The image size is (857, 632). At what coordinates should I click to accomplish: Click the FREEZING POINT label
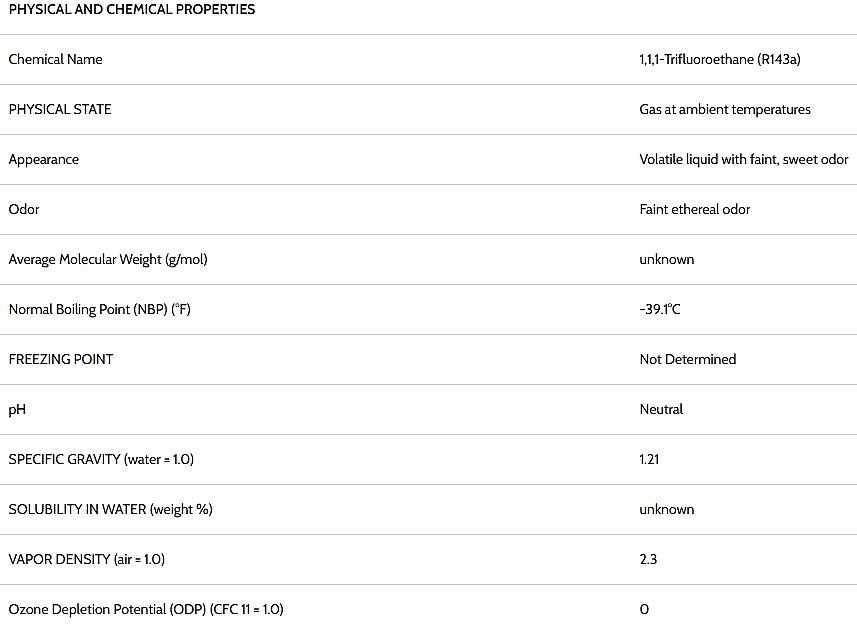coord(61,359)
